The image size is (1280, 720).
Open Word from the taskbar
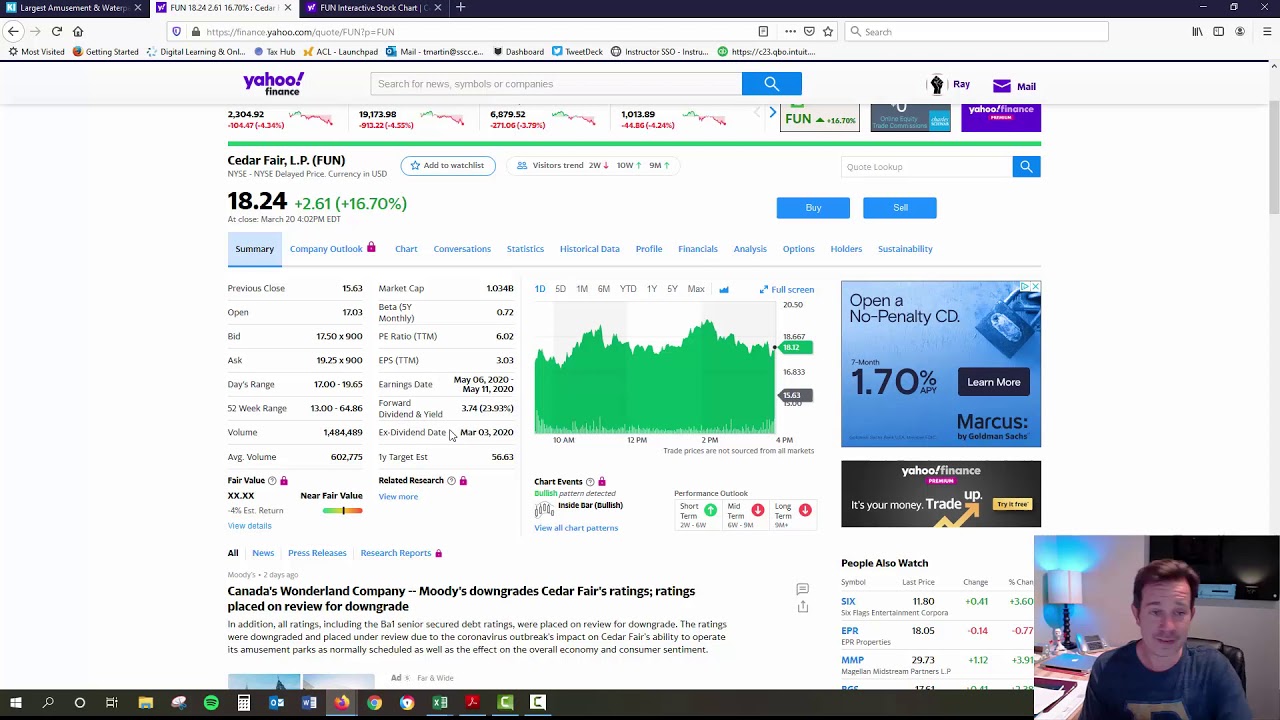tap(309, 703)
